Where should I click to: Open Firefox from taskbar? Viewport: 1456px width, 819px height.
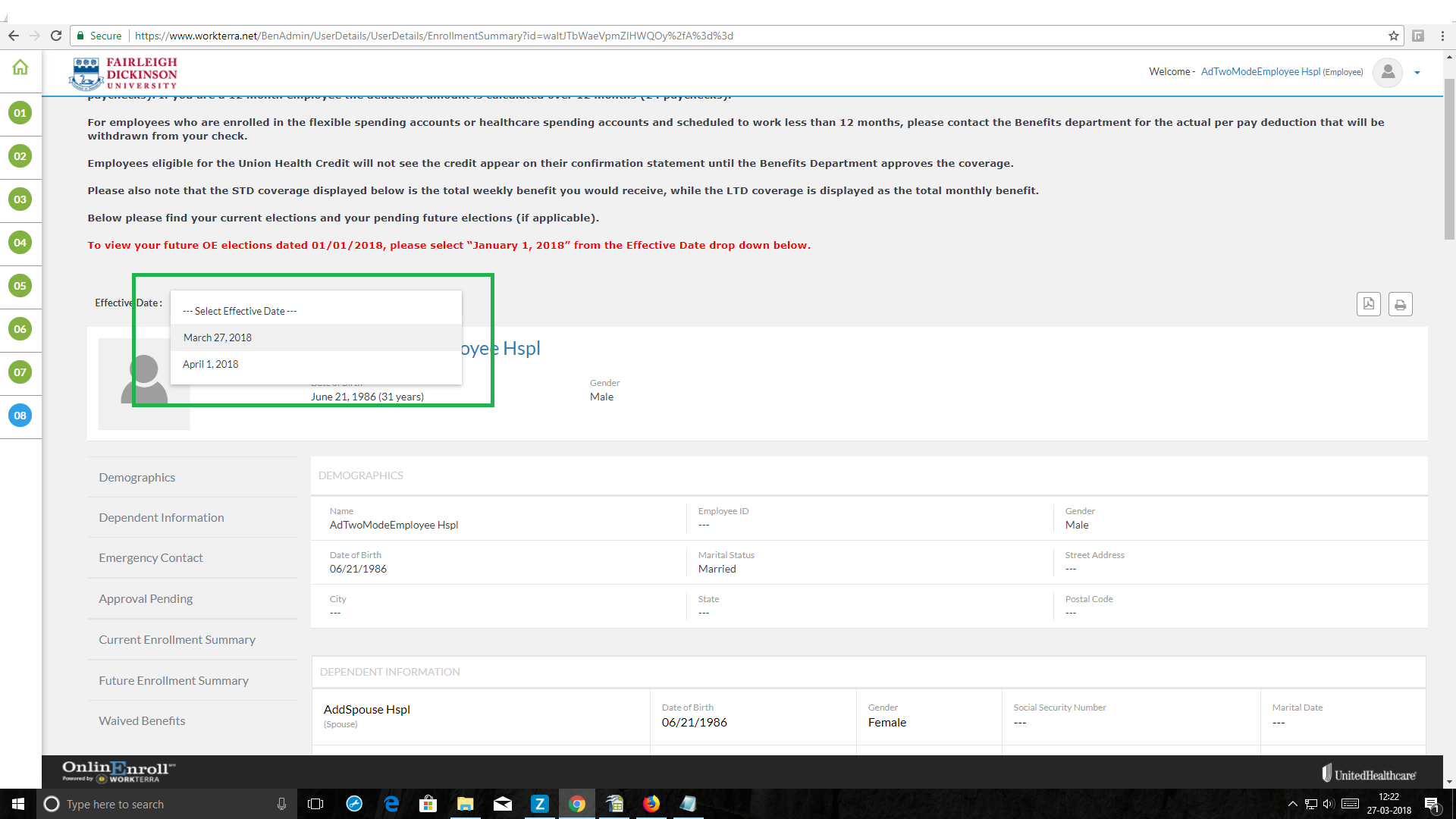tap(651, 804)
